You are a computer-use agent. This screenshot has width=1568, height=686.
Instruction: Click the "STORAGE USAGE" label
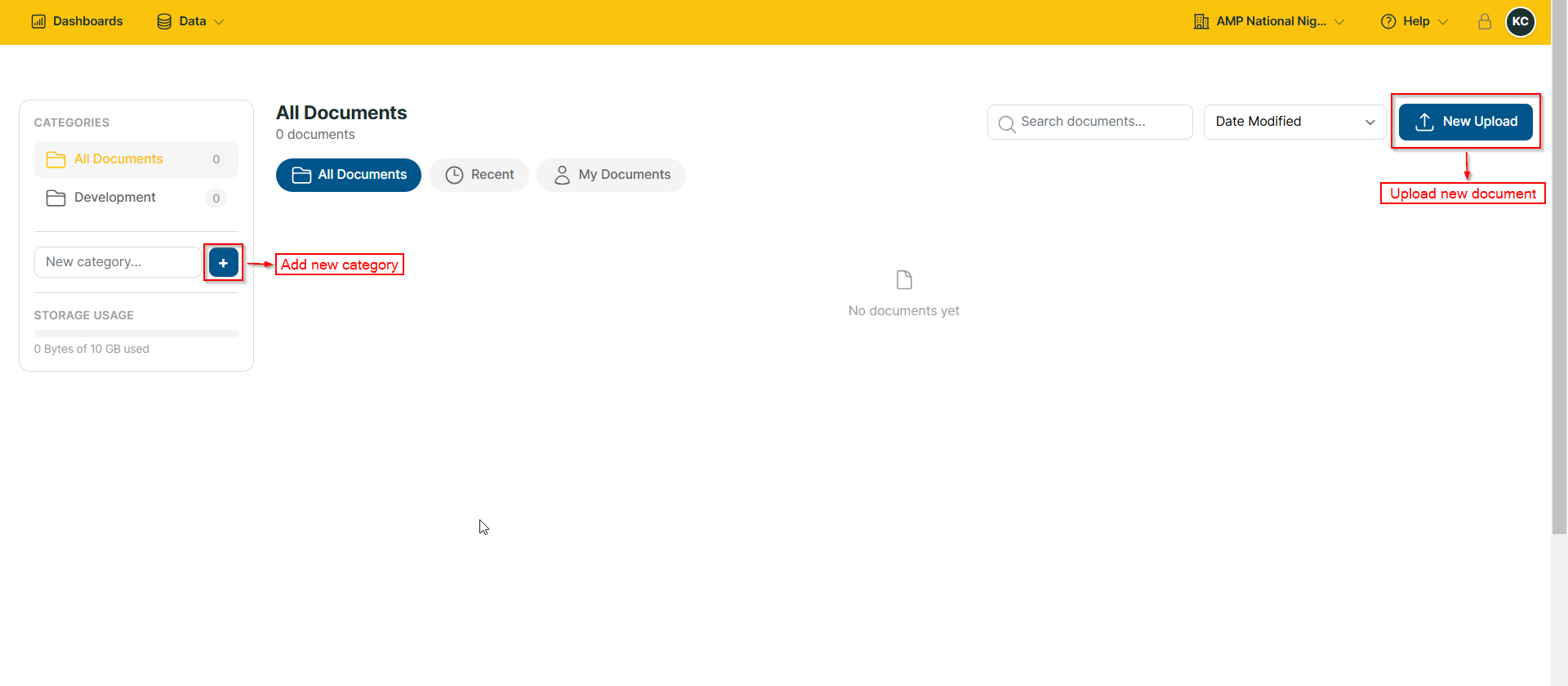coord(84,315)
